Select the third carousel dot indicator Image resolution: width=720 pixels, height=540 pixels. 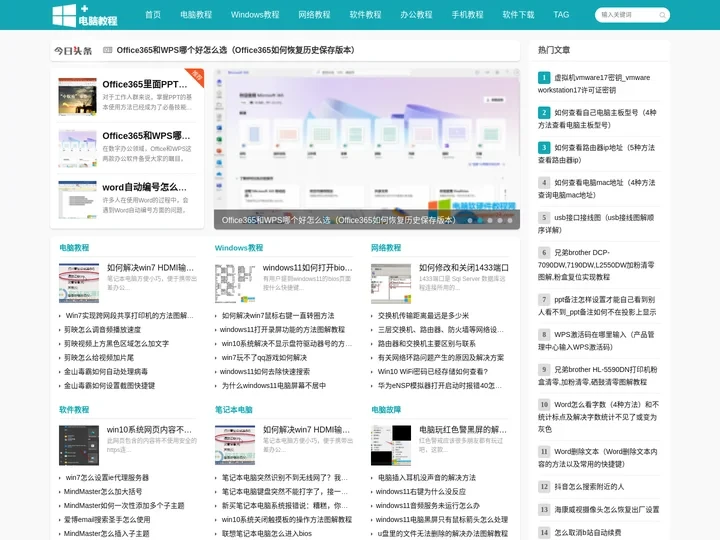click(x=490, y=220)
